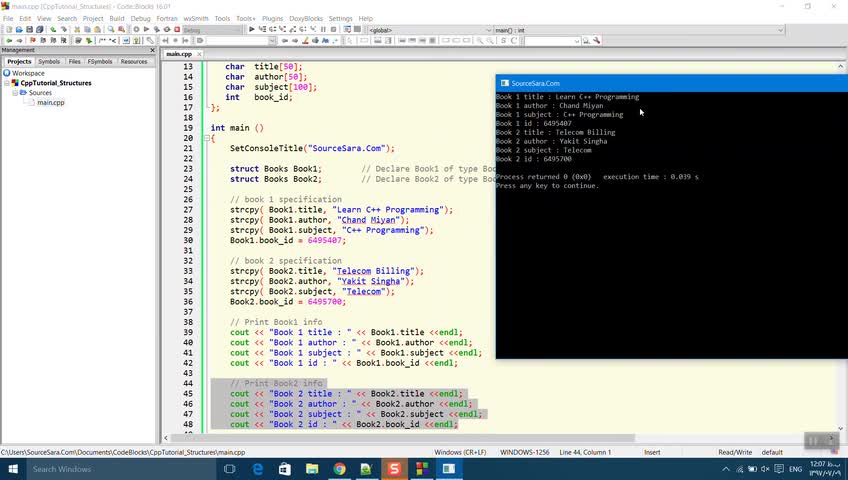Open the main() : int function dropdown

[x=638, y=30]
